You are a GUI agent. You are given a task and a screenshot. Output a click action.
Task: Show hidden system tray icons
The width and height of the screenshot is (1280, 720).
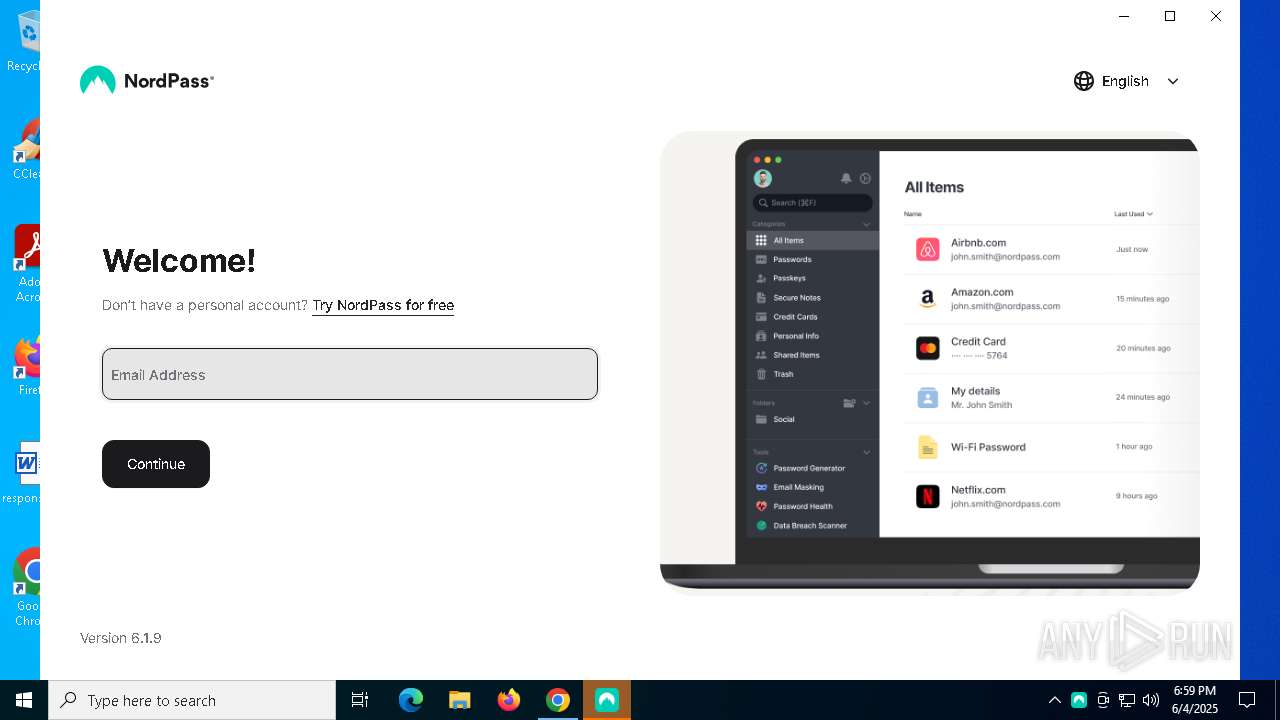tap(1055, 700)
